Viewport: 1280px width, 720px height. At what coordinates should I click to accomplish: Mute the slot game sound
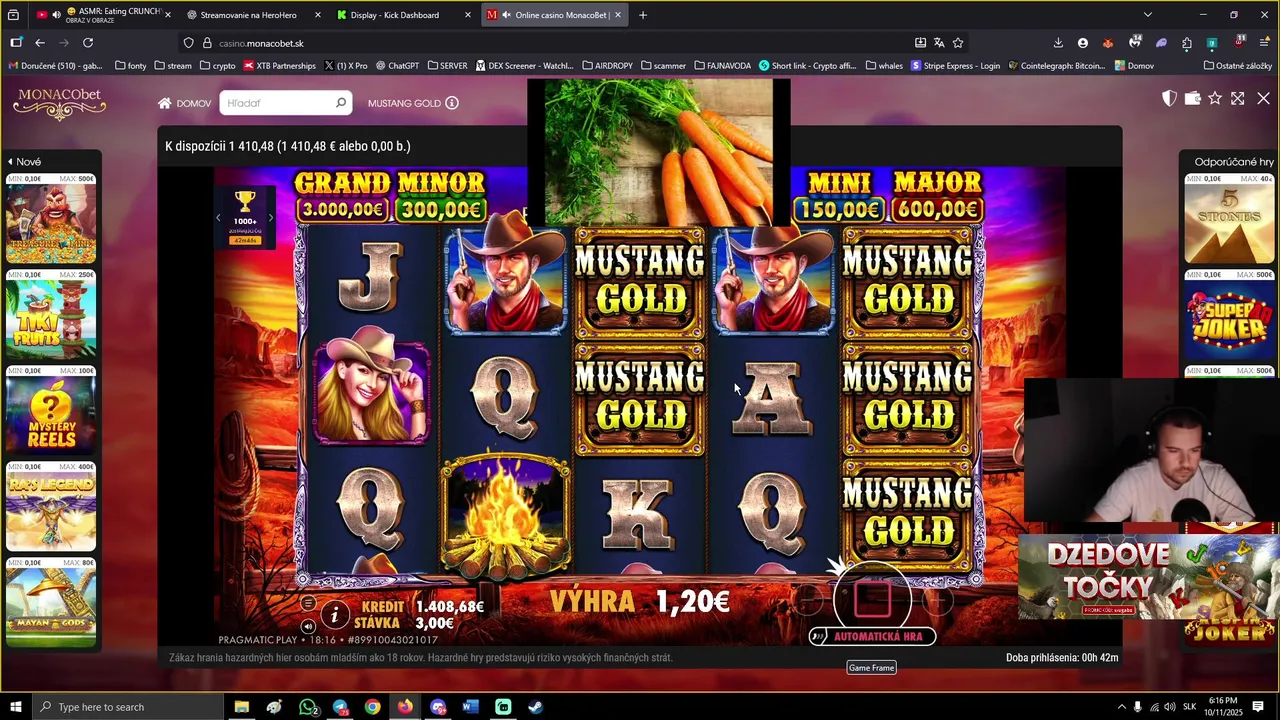pos(308,626)
